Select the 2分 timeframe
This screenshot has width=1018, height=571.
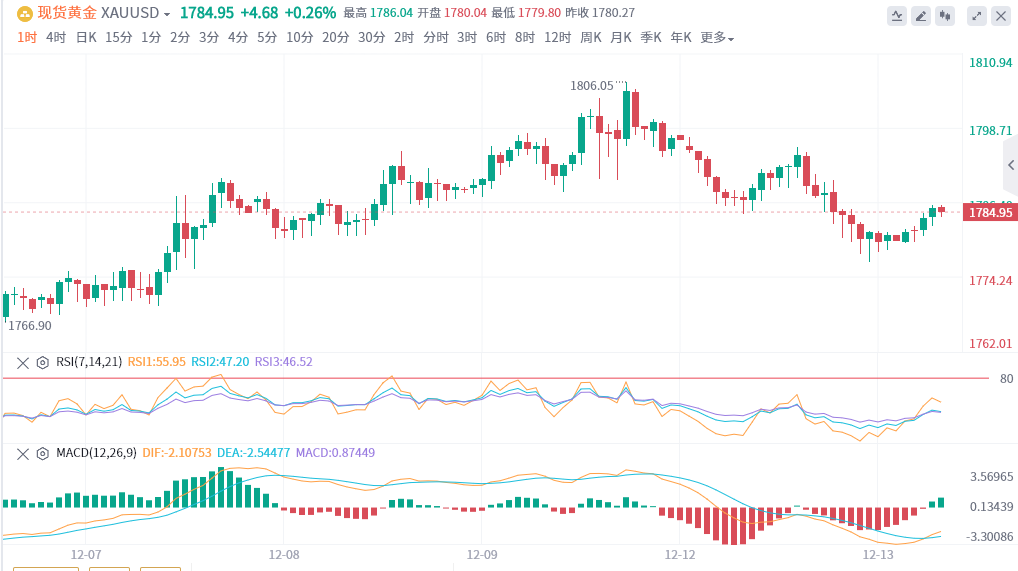180,38
